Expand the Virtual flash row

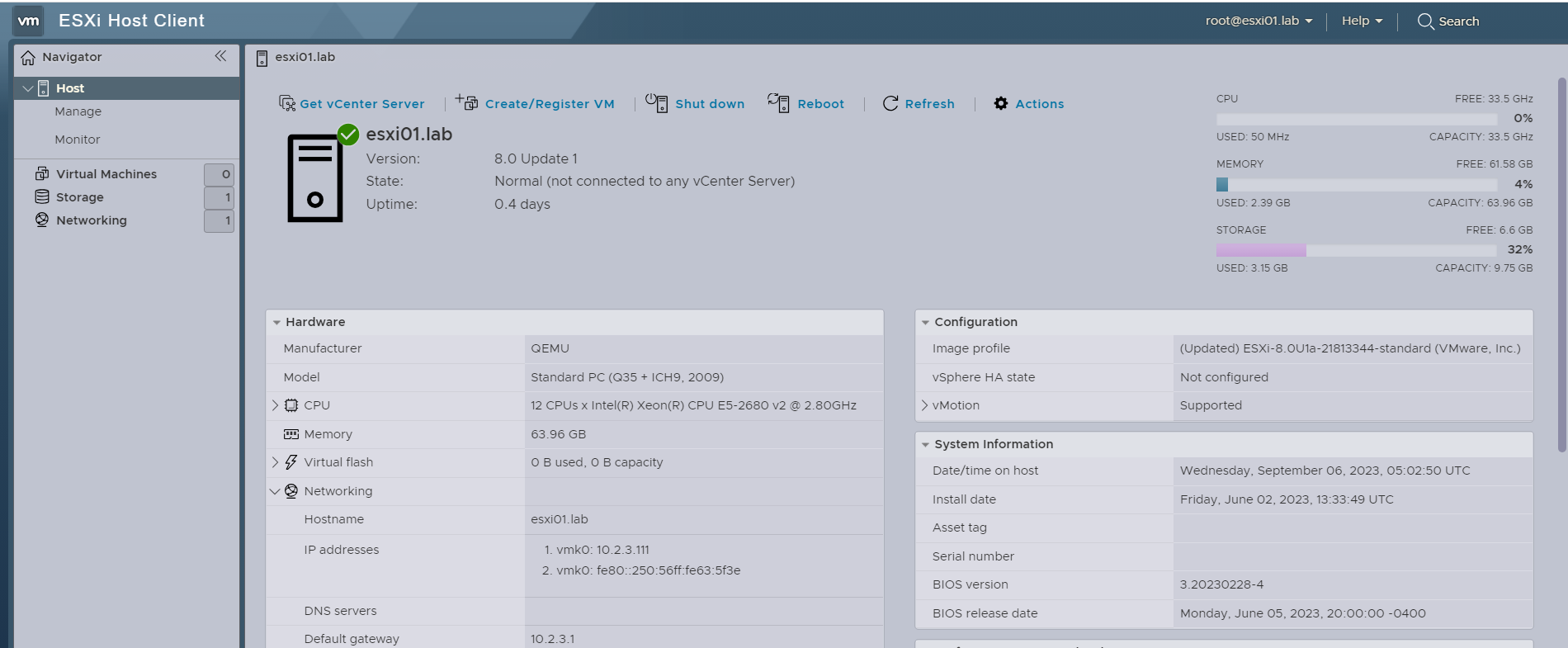[x=275, y=462]
